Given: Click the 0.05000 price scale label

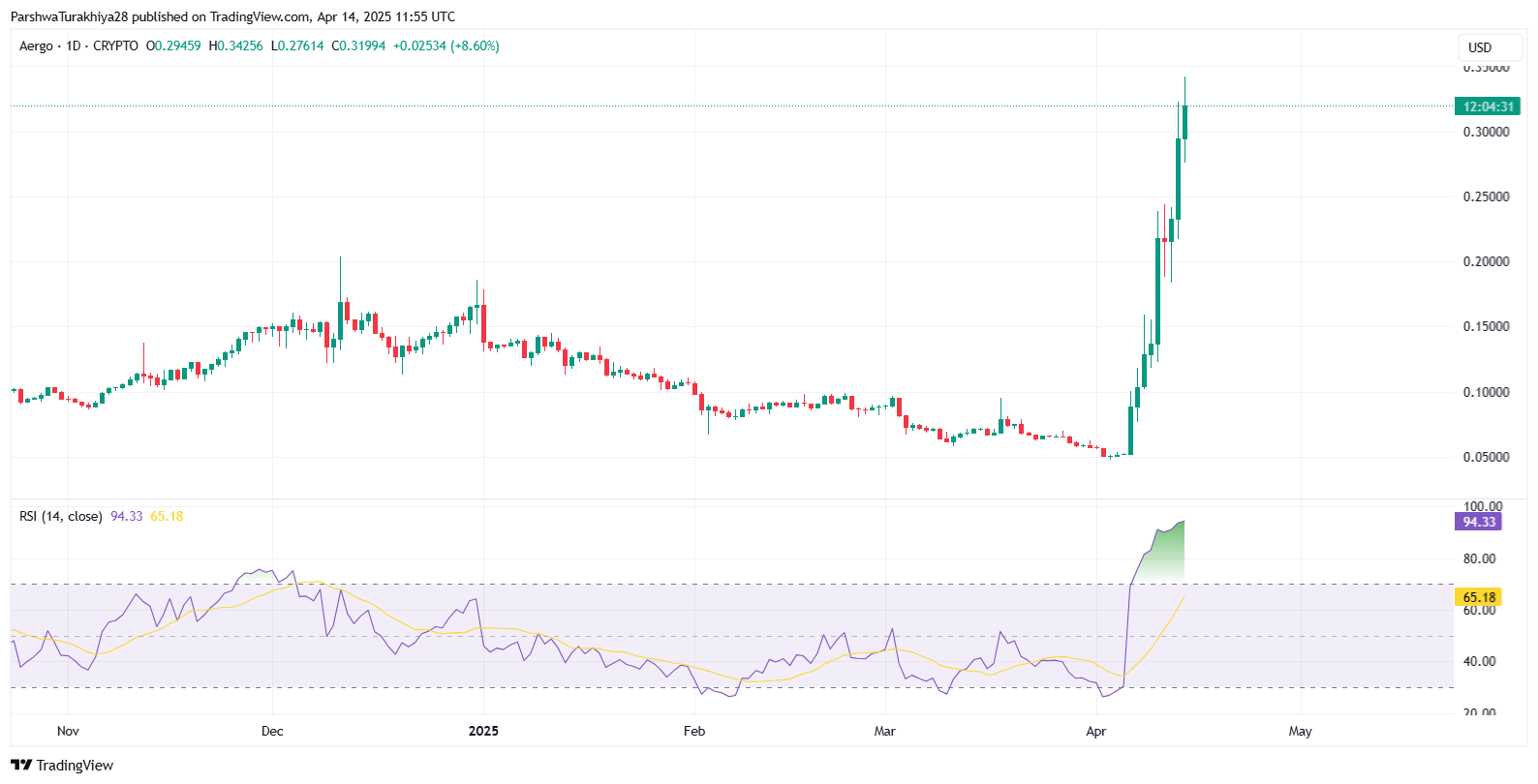Looking at the screenshot, I should [1486, 457].
